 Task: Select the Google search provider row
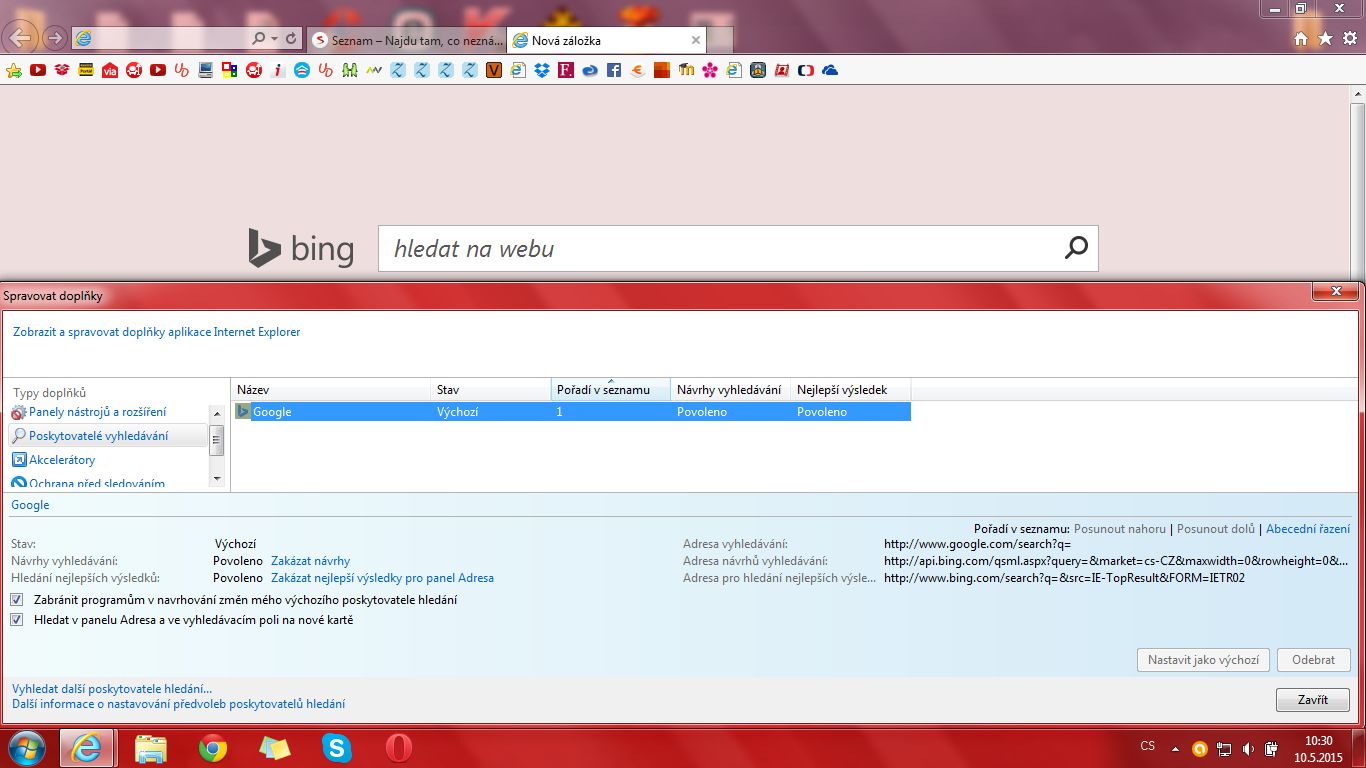(571, 412)
